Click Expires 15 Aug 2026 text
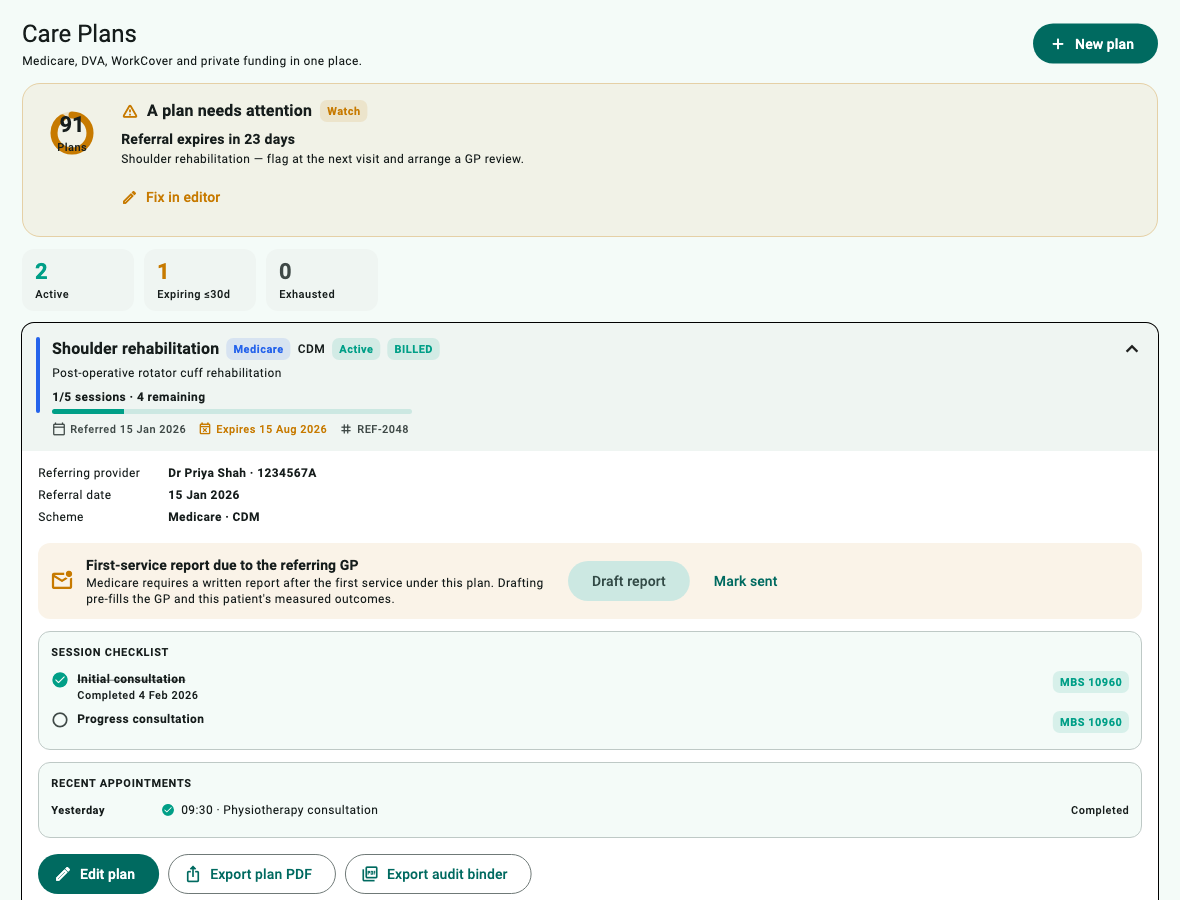 (x=272, y=429)
